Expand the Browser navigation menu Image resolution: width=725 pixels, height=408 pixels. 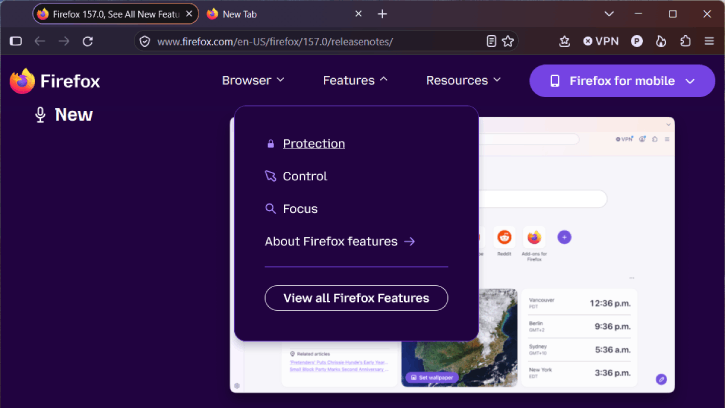coord(253,80)
